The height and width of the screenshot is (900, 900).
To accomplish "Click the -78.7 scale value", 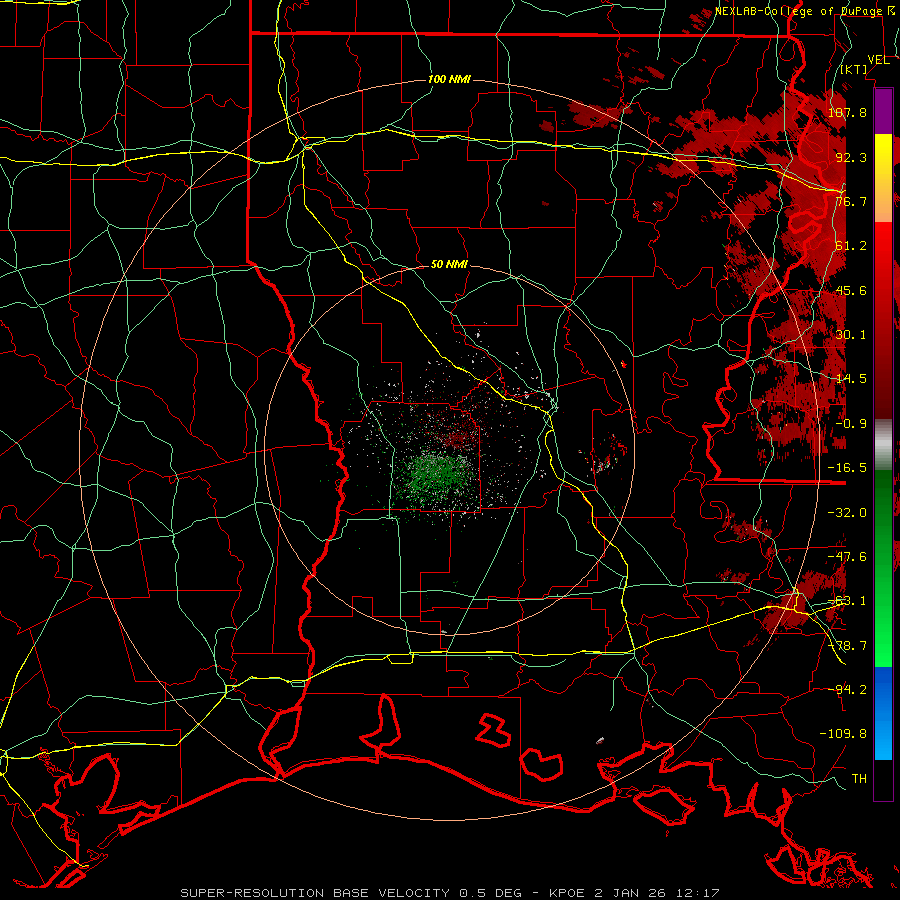I will [x=847, y=646].
